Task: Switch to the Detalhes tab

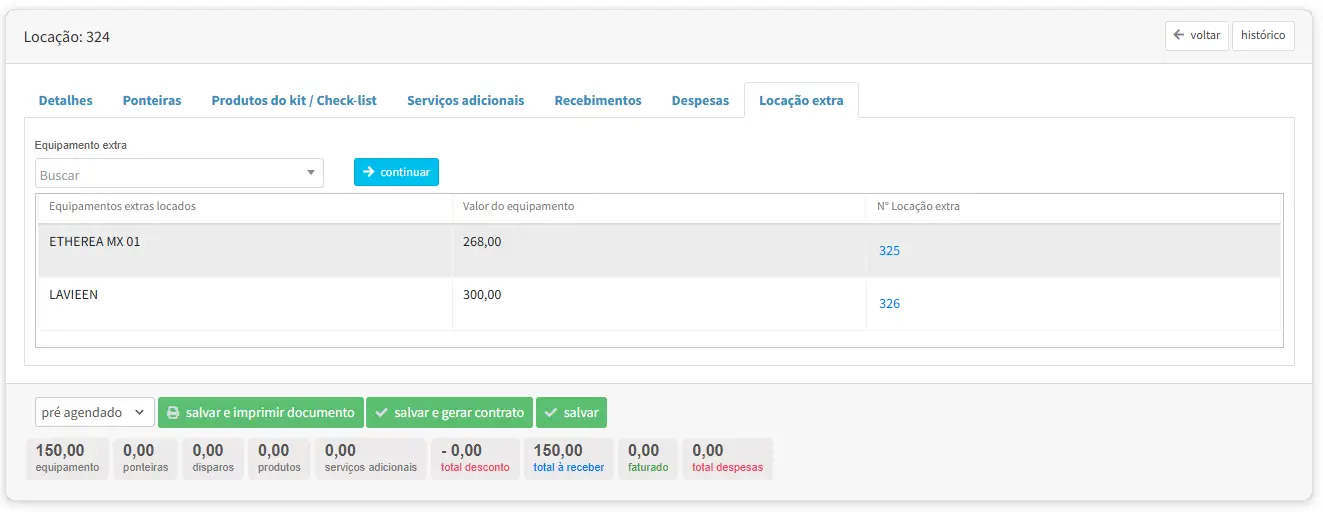Action: [x=65, y=100]
